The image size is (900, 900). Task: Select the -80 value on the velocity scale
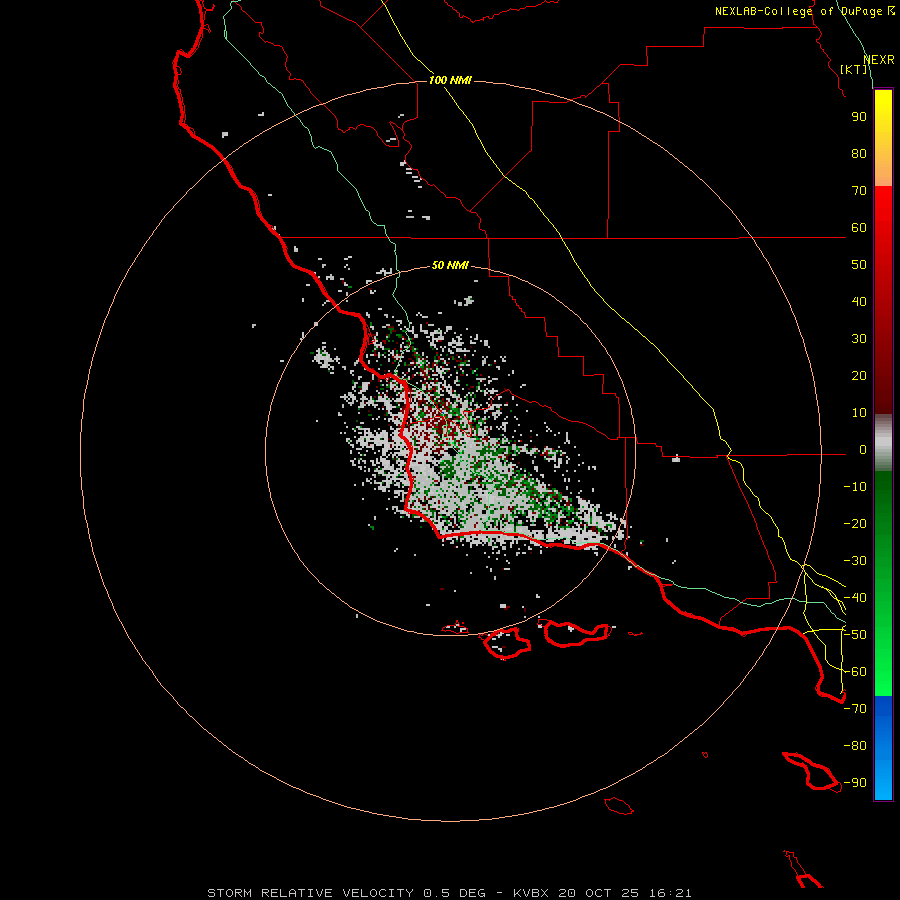pos(855,746)
